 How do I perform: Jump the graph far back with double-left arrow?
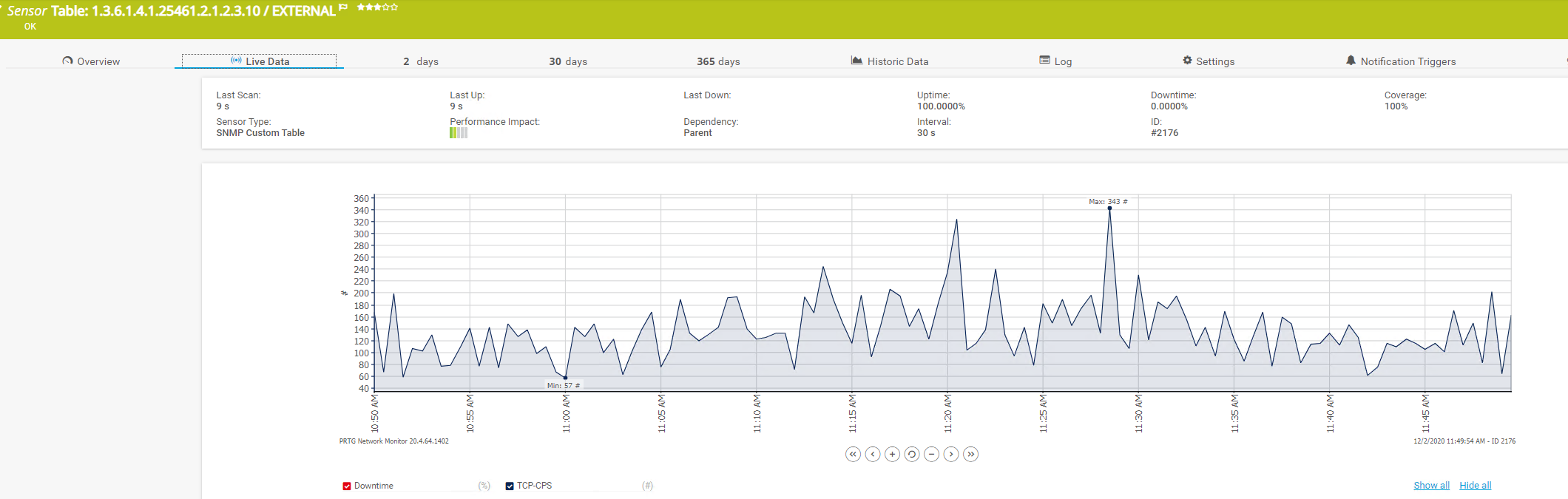[853, 454]
